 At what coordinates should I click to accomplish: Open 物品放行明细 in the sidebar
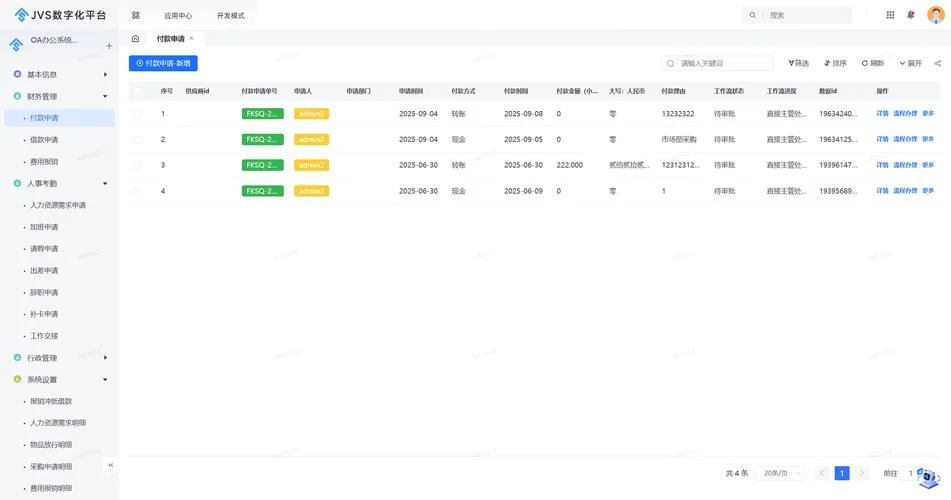tap(51, 445)
